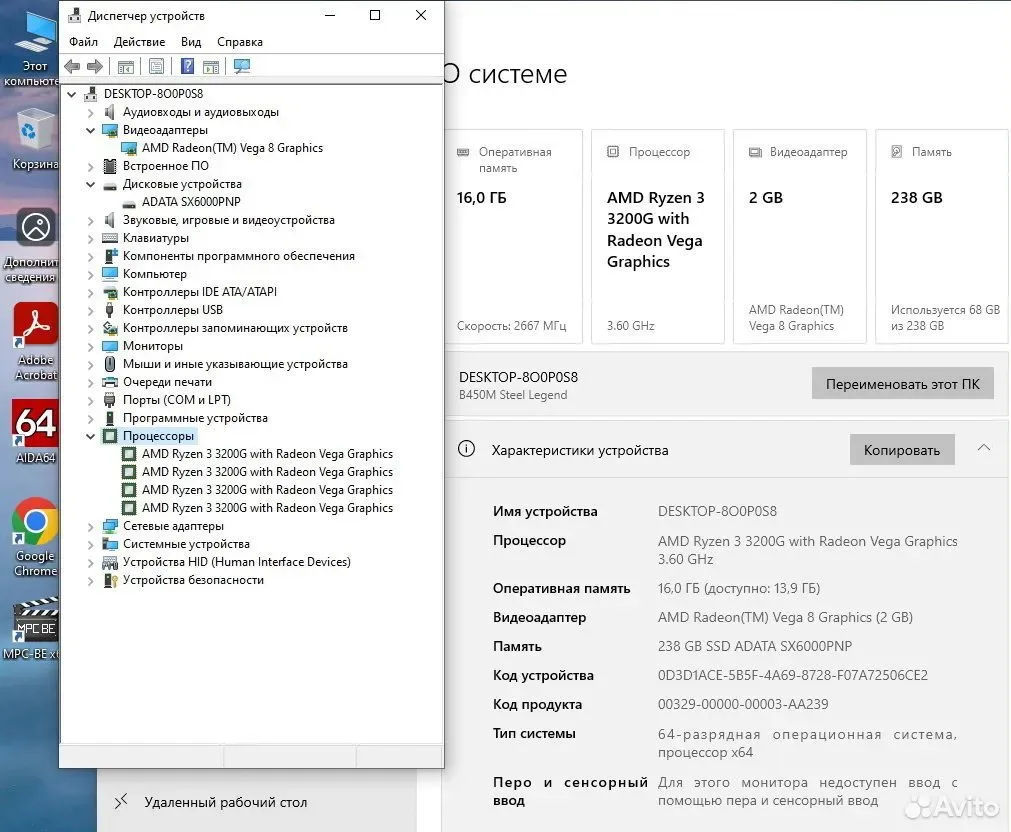Click the Device Manager title bar app icon
This screenshot has height=832, width=1011.
pyautogui.click(x=75, y=15)
